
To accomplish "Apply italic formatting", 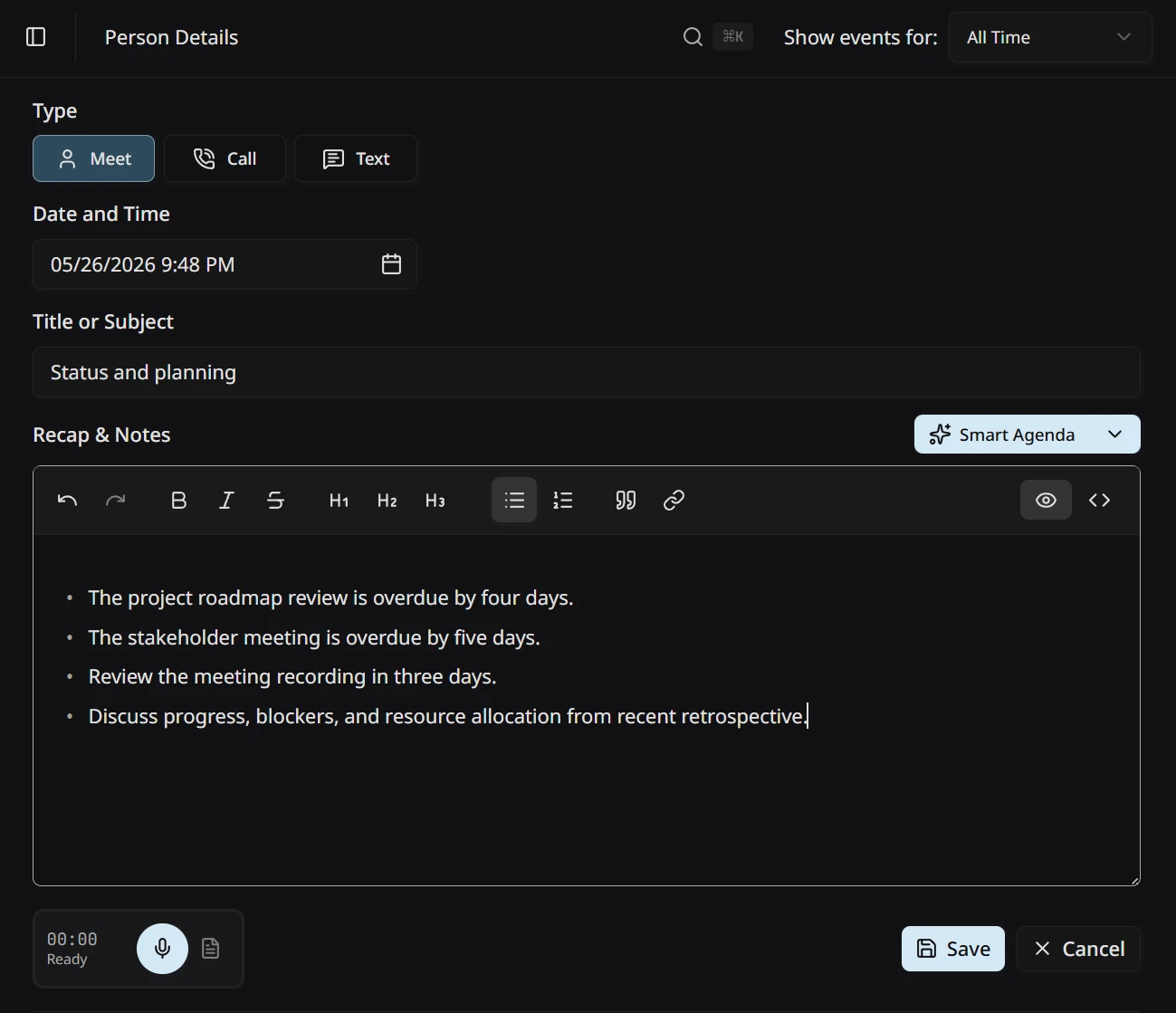I will click(x=227, y=501).
